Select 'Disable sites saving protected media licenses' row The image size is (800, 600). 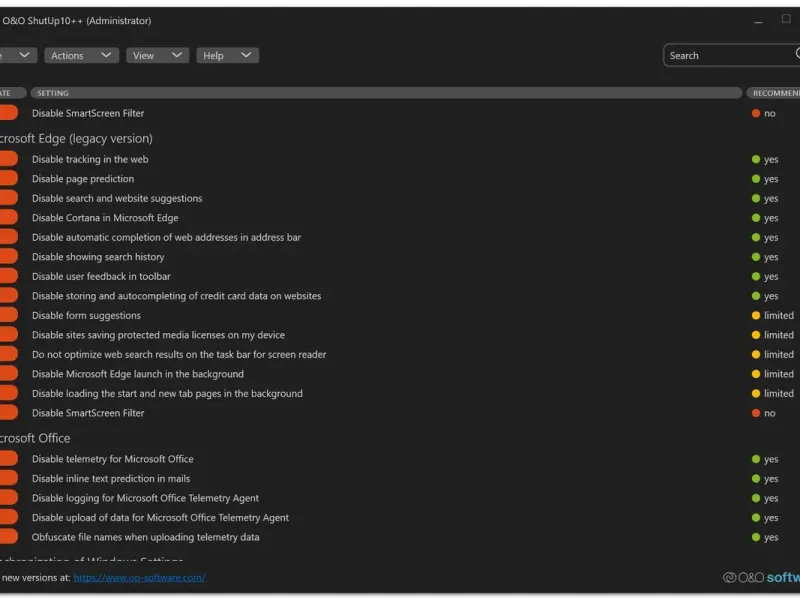click(158, 335)
